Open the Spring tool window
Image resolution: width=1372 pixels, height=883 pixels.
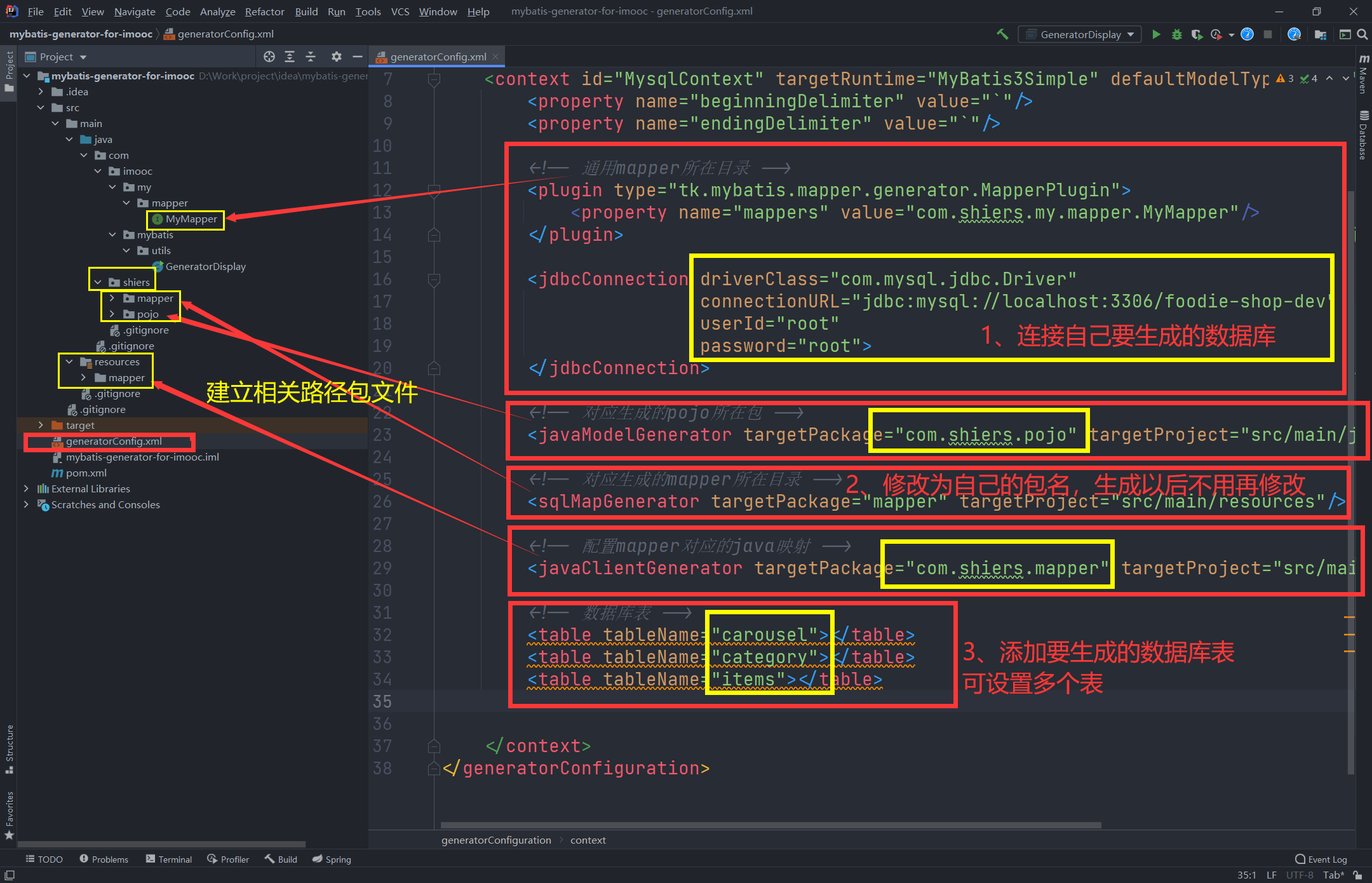coord(332,859)
